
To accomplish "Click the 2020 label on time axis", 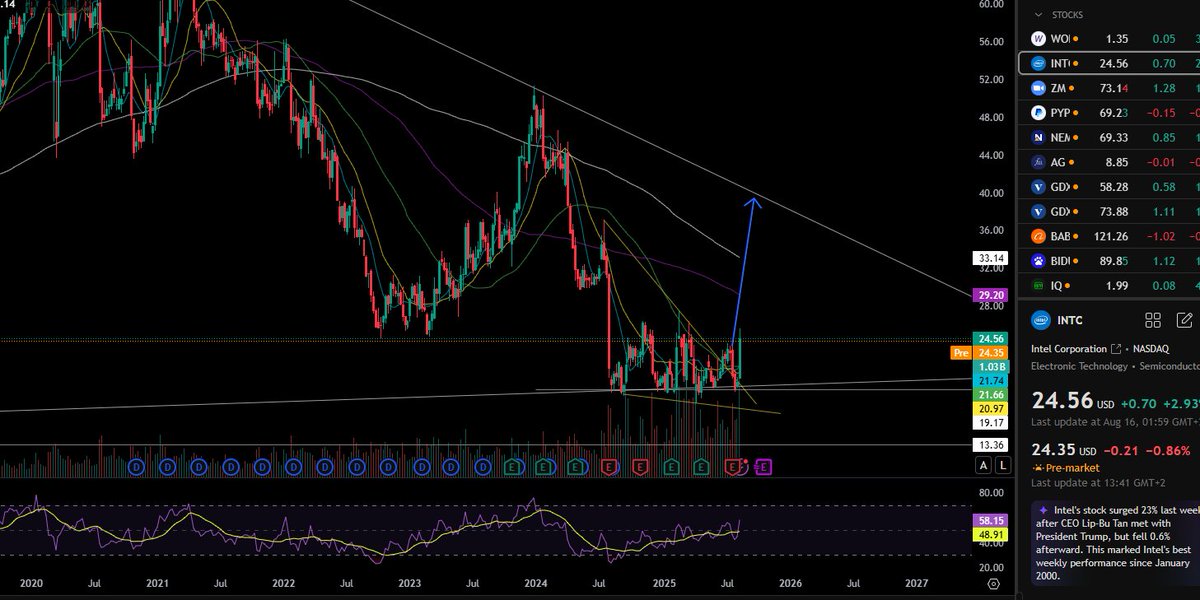I will click(32, 582).
